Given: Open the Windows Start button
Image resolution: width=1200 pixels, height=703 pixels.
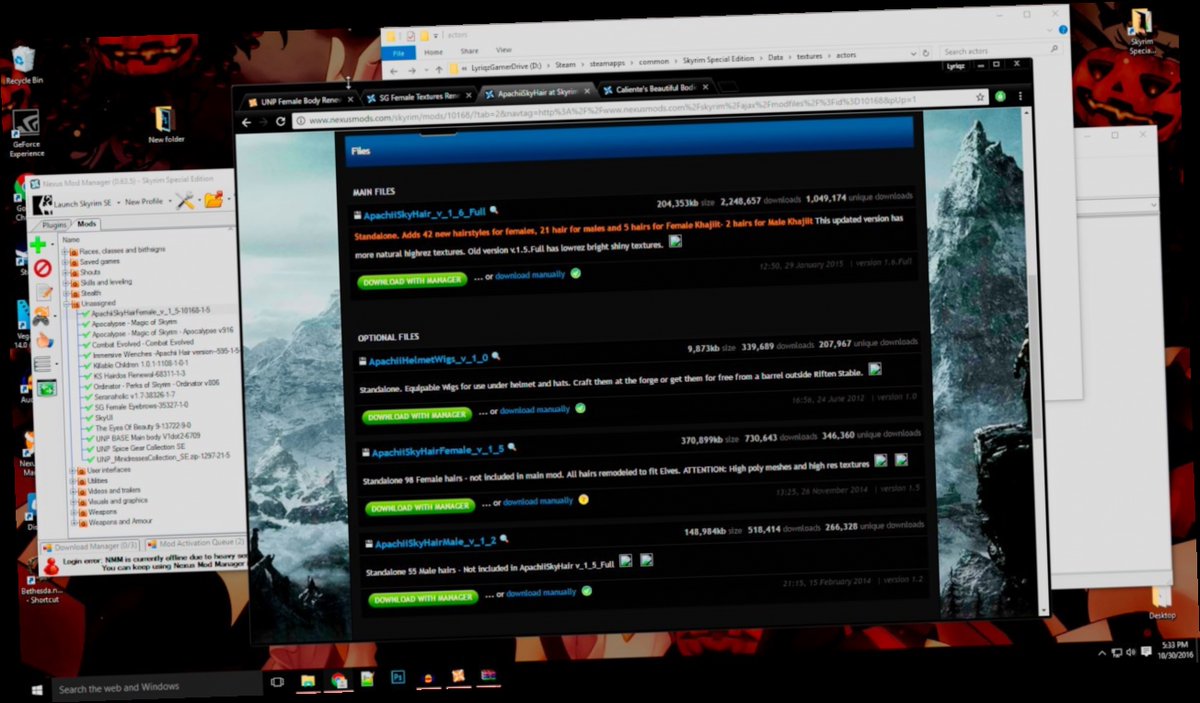Looking at the screenshot, I should click(x=35, y=689).
